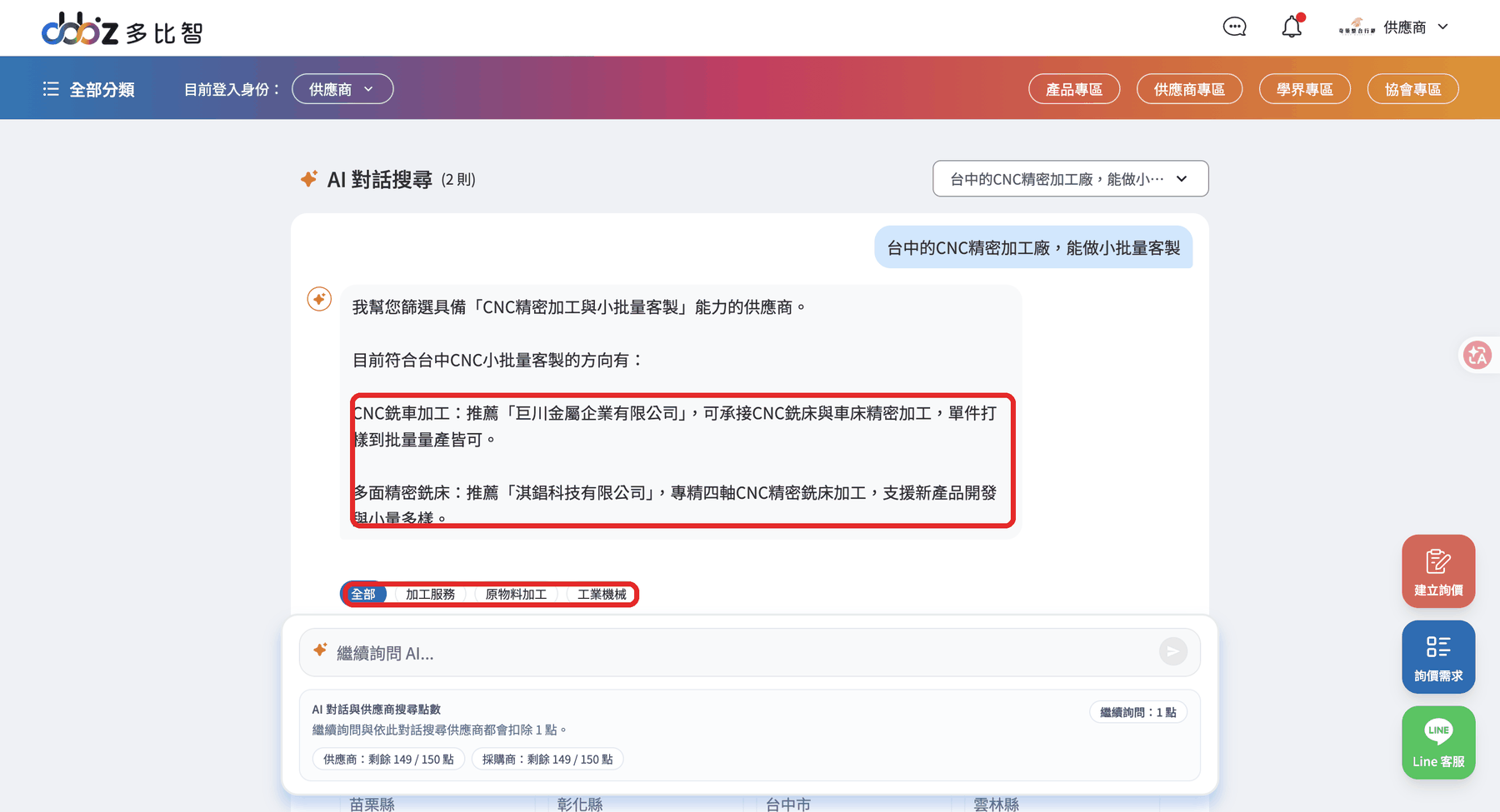Click the 苗栗縣 region label
This screenshot has width=1500, height=812.
point(372,804)
